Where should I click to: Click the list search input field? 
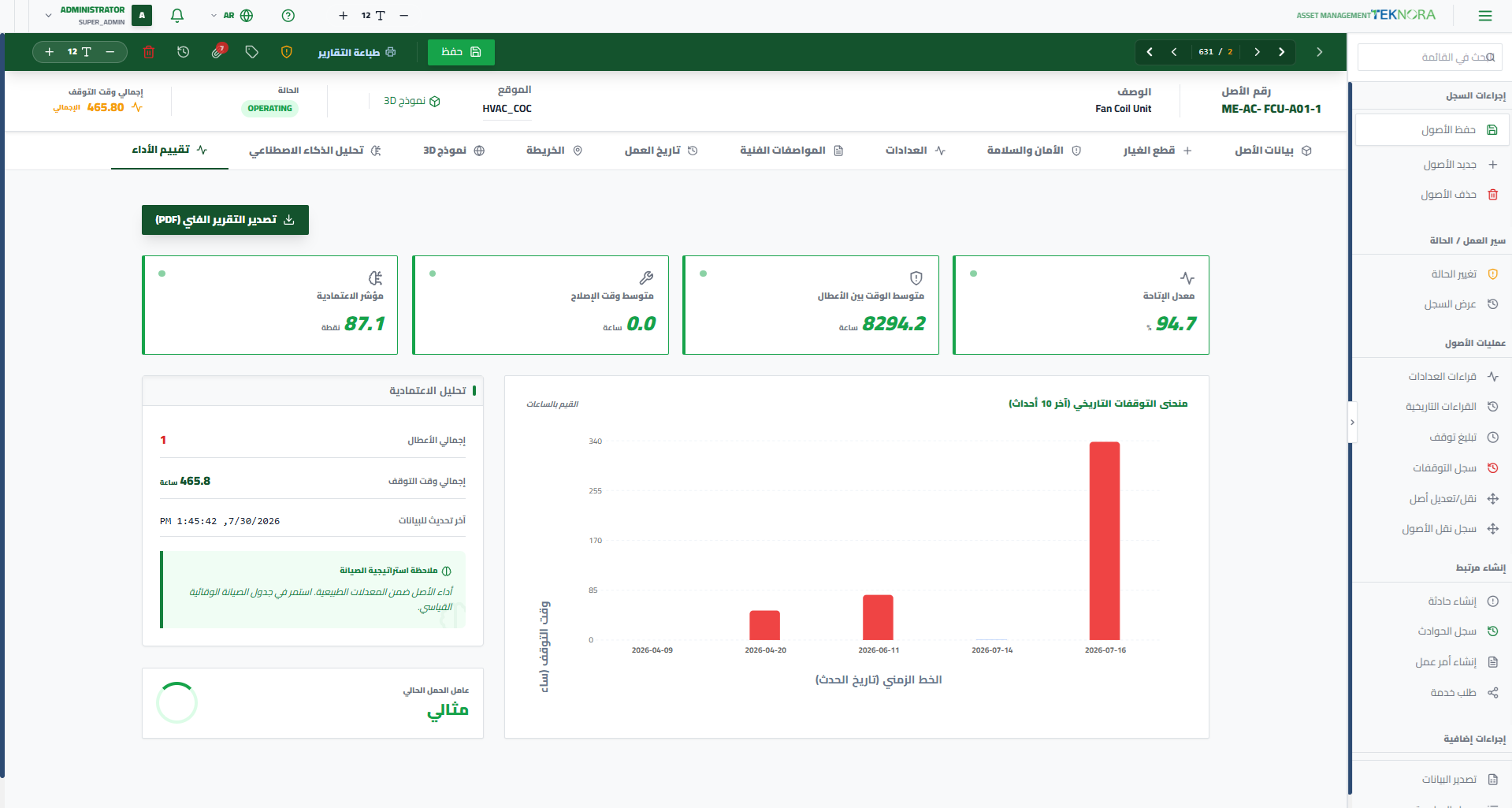click(x=1430, y=58)
